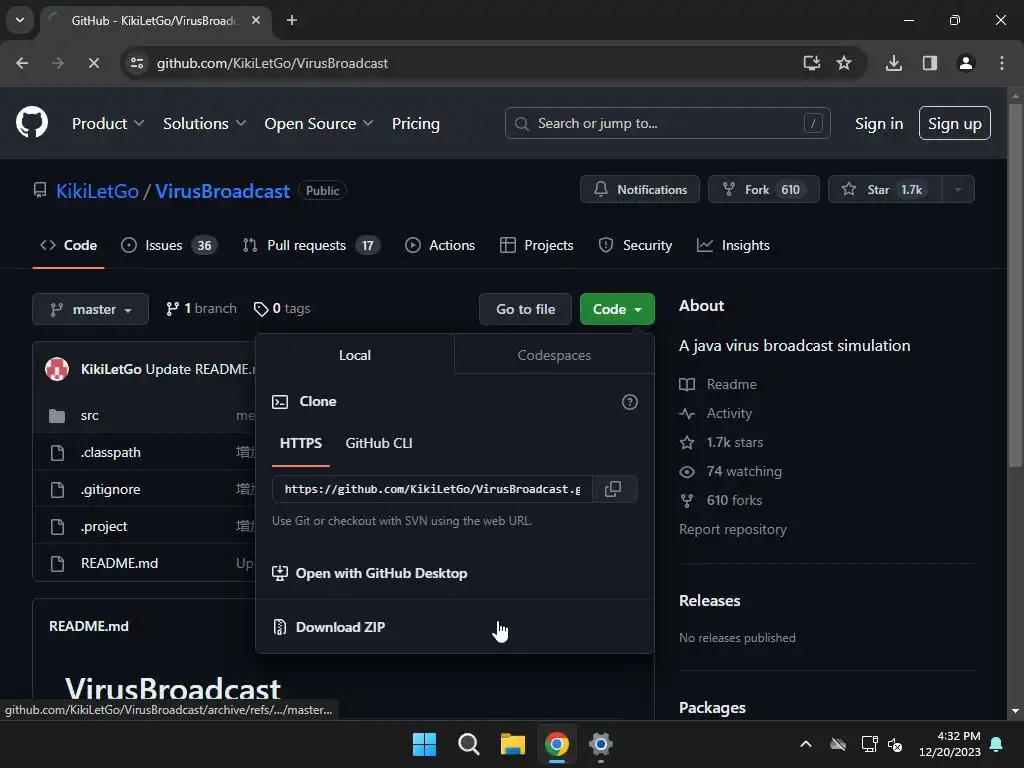Open the Pricing link
The width and height of the screenshot is (1024, 768).
415,123
